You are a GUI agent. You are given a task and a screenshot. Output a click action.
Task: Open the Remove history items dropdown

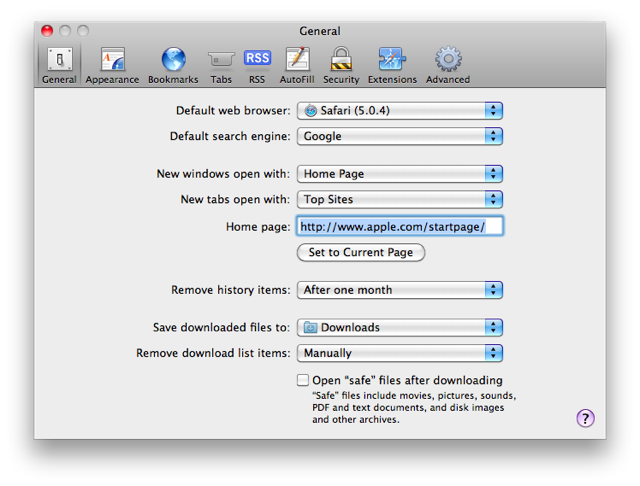pos(400,290)
